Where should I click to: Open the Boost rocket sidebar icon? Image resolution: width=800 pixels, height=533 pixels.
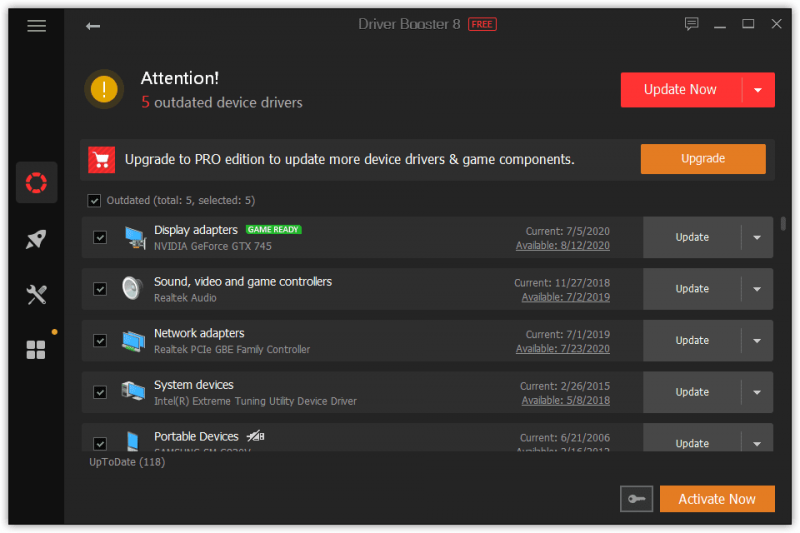tap(36, 239)
